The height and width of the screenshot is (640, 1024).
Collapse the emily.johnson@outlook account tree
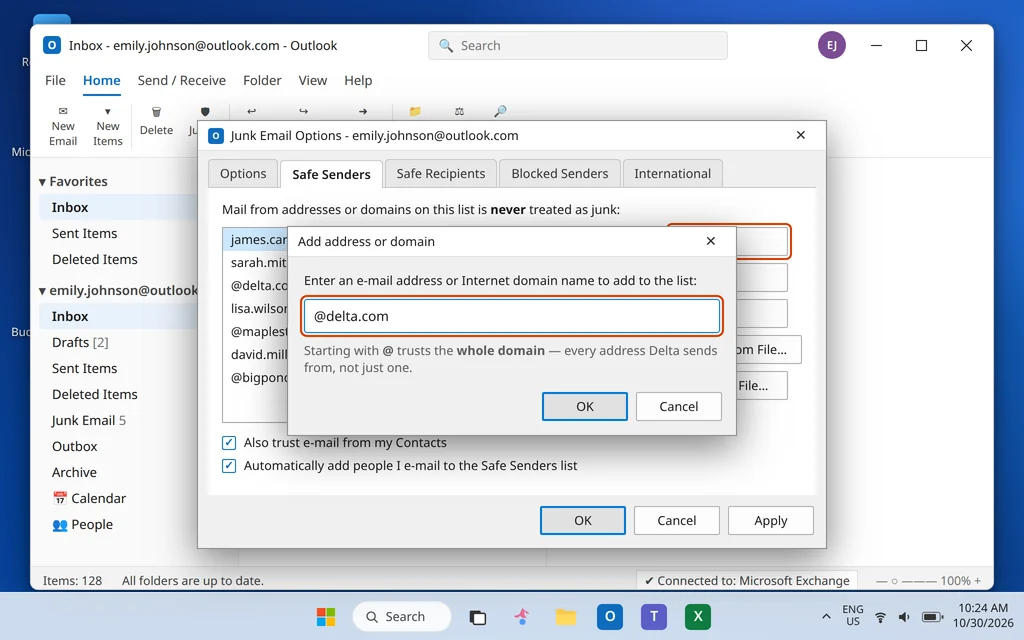[x=42, y=291]
